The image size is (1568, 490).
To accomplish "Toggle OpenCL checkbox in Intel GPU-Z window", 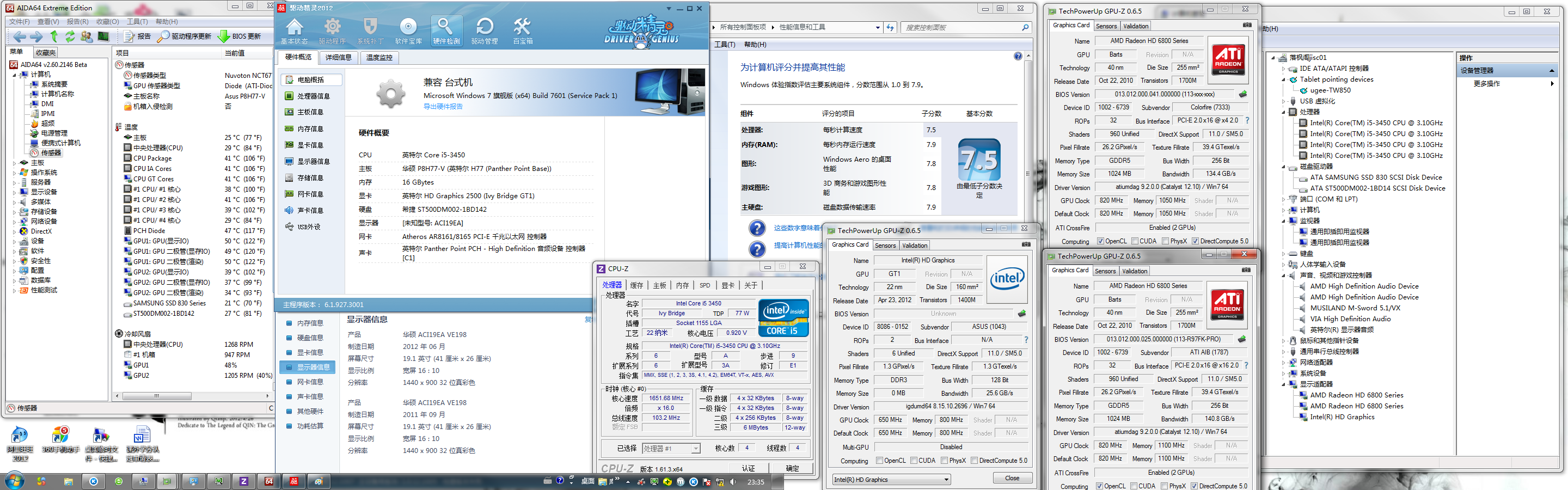I will [x=879, y=461].
